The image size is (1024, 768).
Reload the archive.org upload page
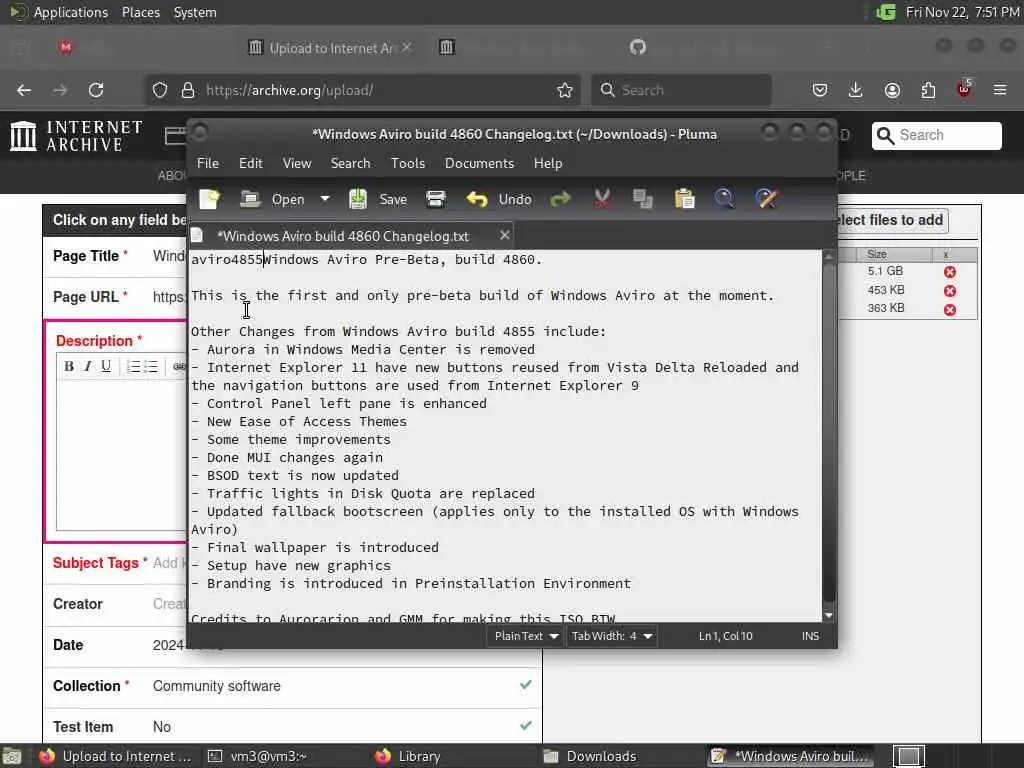96,90
